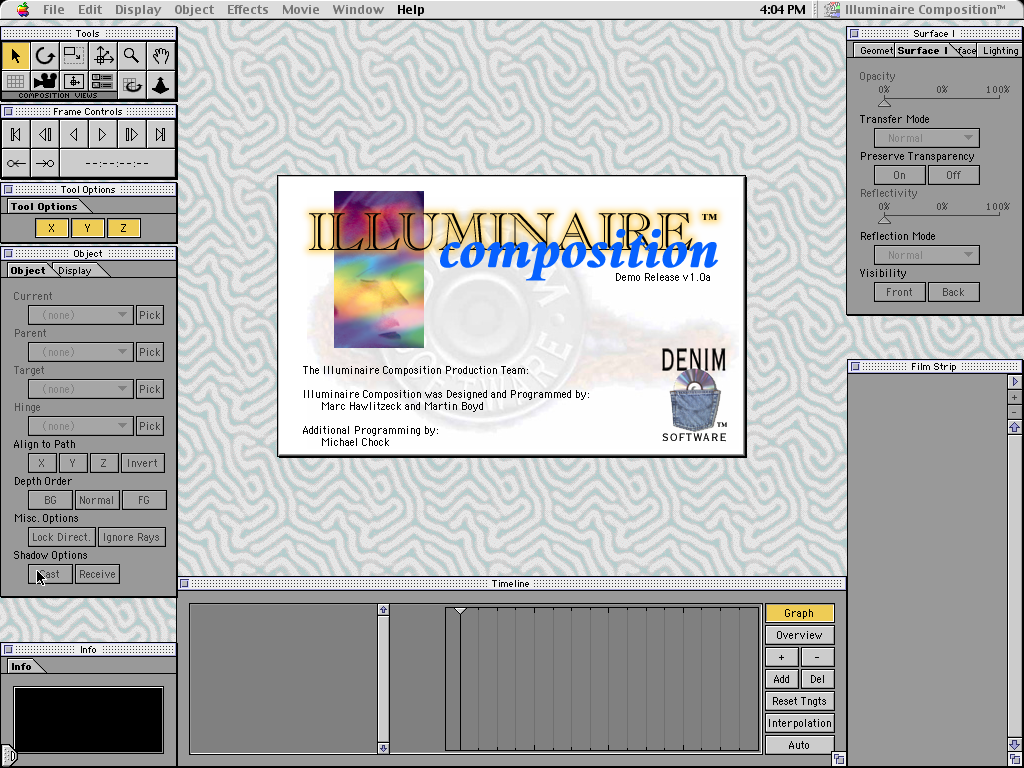This screenshot has width=1024, height=768.
Task: Switch Timeline to Overview
Action: (x=799, y=635)
